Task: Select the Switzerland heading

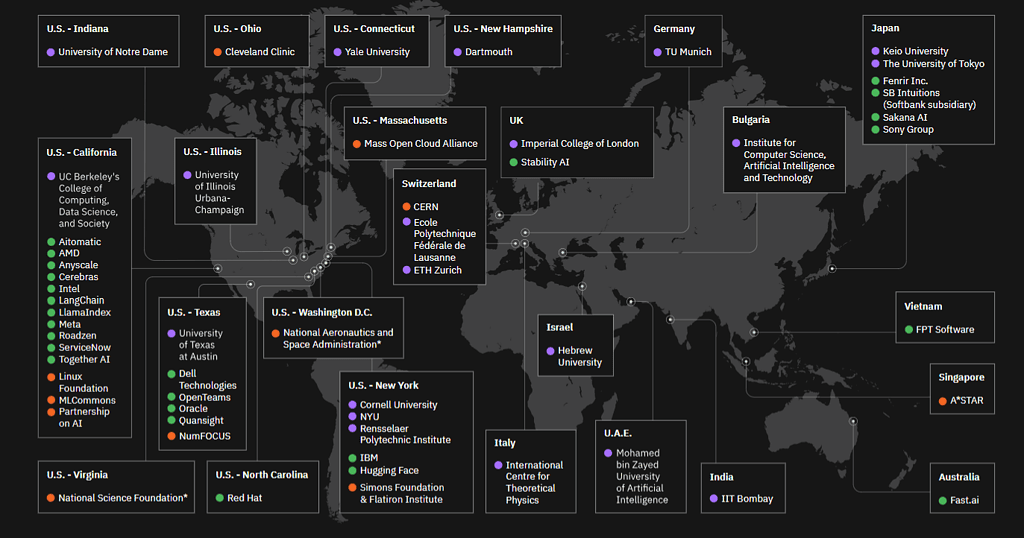Action: tap(429, 184)
